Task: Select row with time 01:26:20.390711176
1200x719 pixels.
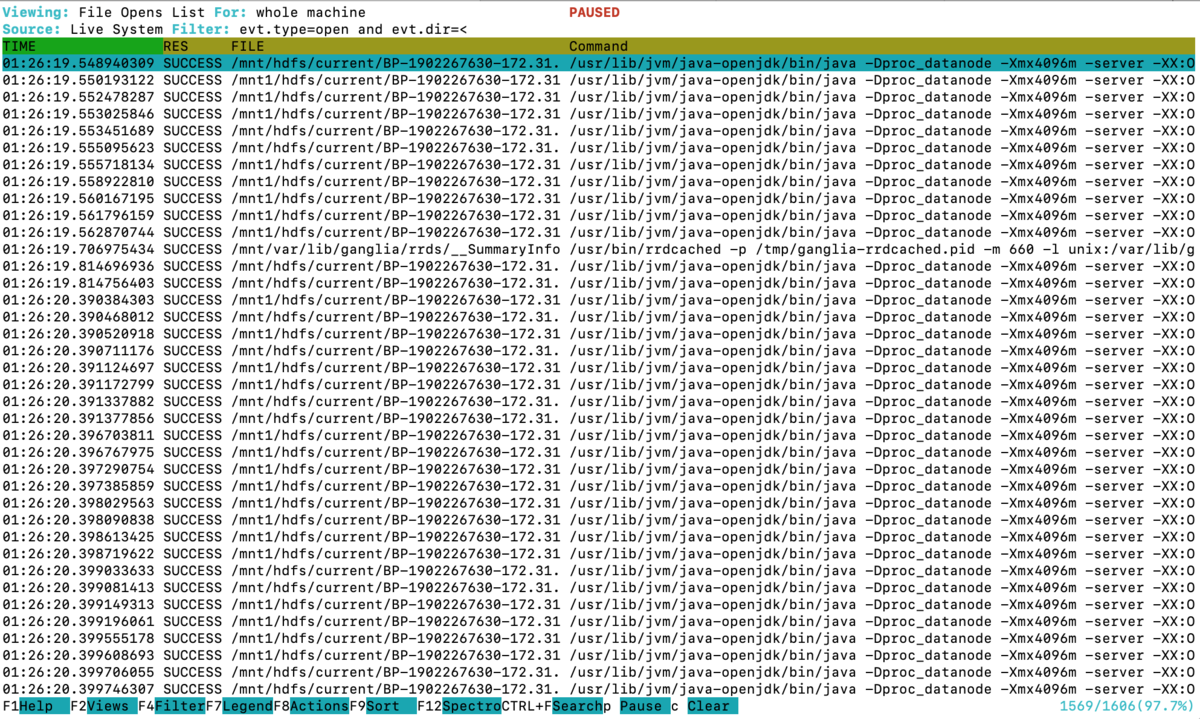Action: coord(600,351)
